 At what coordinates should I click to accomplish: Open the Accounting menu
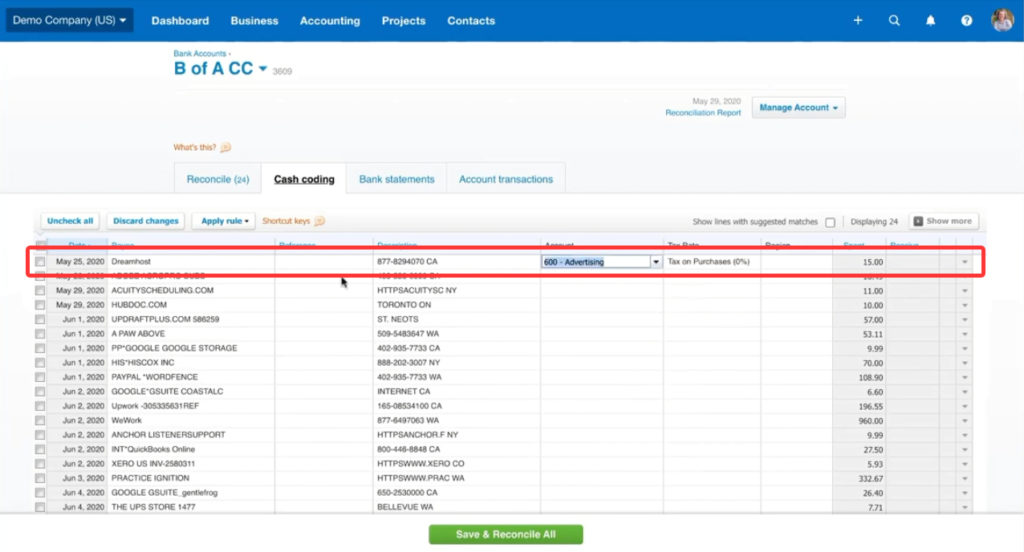pos(330,20)
